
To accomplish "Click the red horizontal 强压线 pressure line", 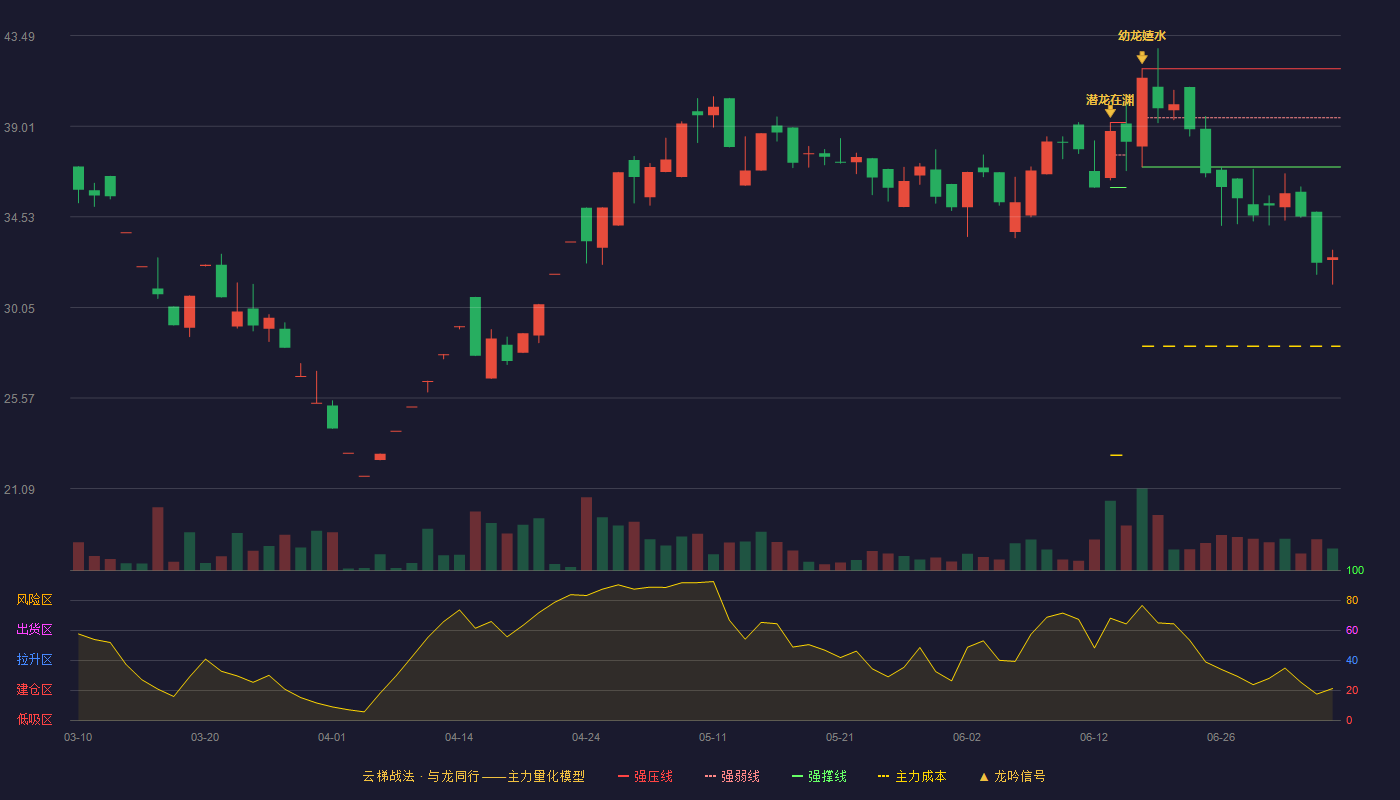I will click(x=1241, y=69).
